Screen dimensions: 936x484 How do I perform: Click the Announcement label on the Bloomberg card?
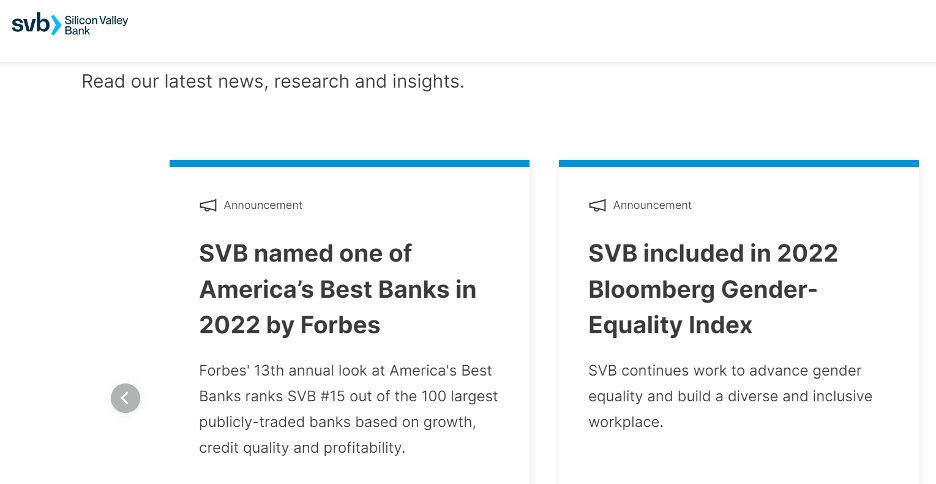point(652,205)
